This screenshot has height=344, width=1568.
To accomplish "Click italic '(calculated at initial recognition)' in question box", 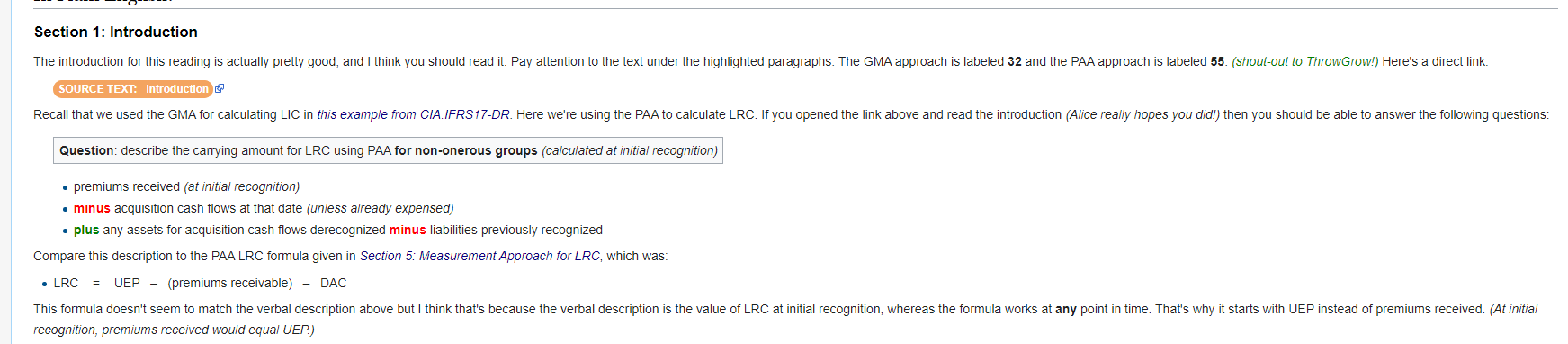I will point(630,151).
